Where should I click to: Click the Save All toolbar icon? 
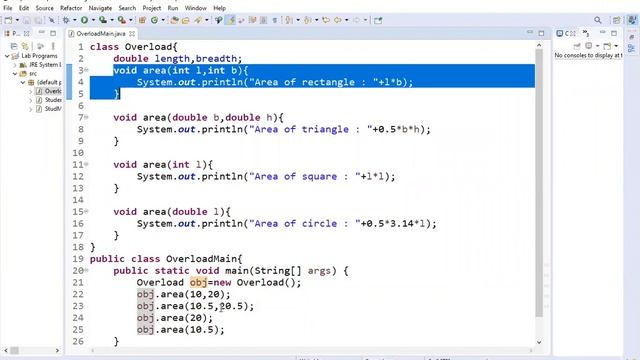pyautogui.click(x=38, y=20)
